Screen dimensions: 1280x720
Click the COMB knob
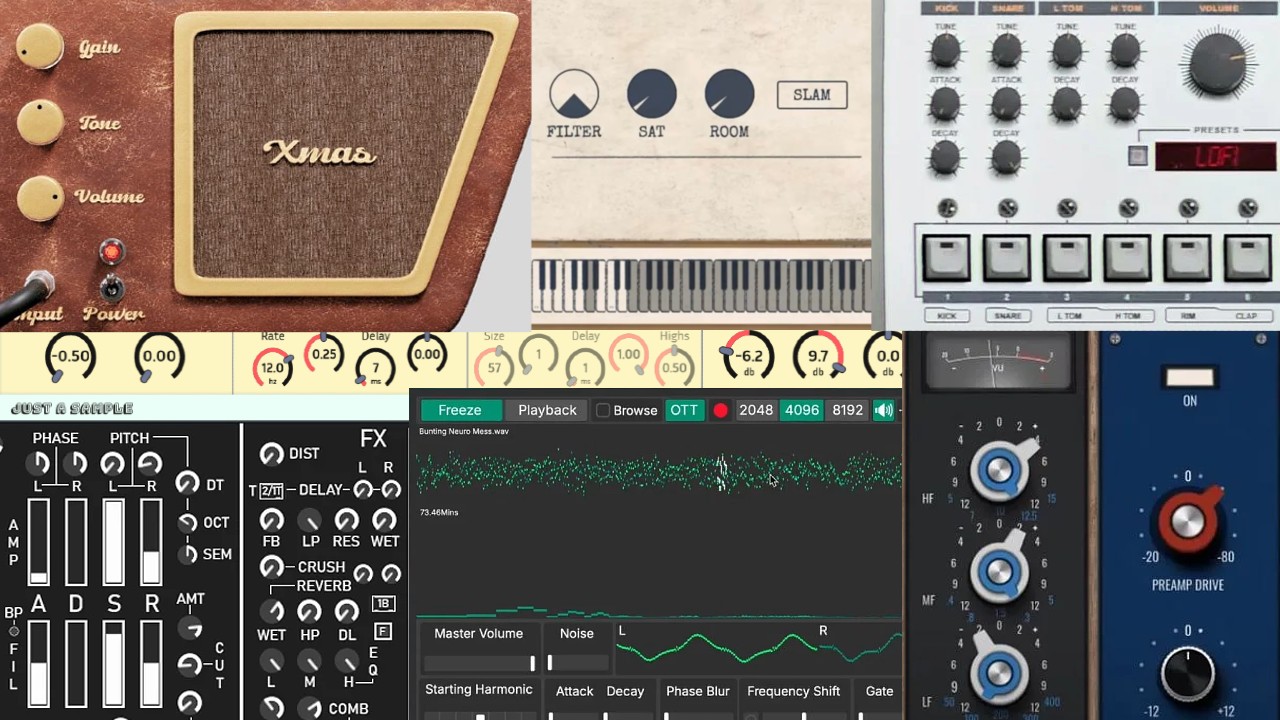(x=310, y=708)
